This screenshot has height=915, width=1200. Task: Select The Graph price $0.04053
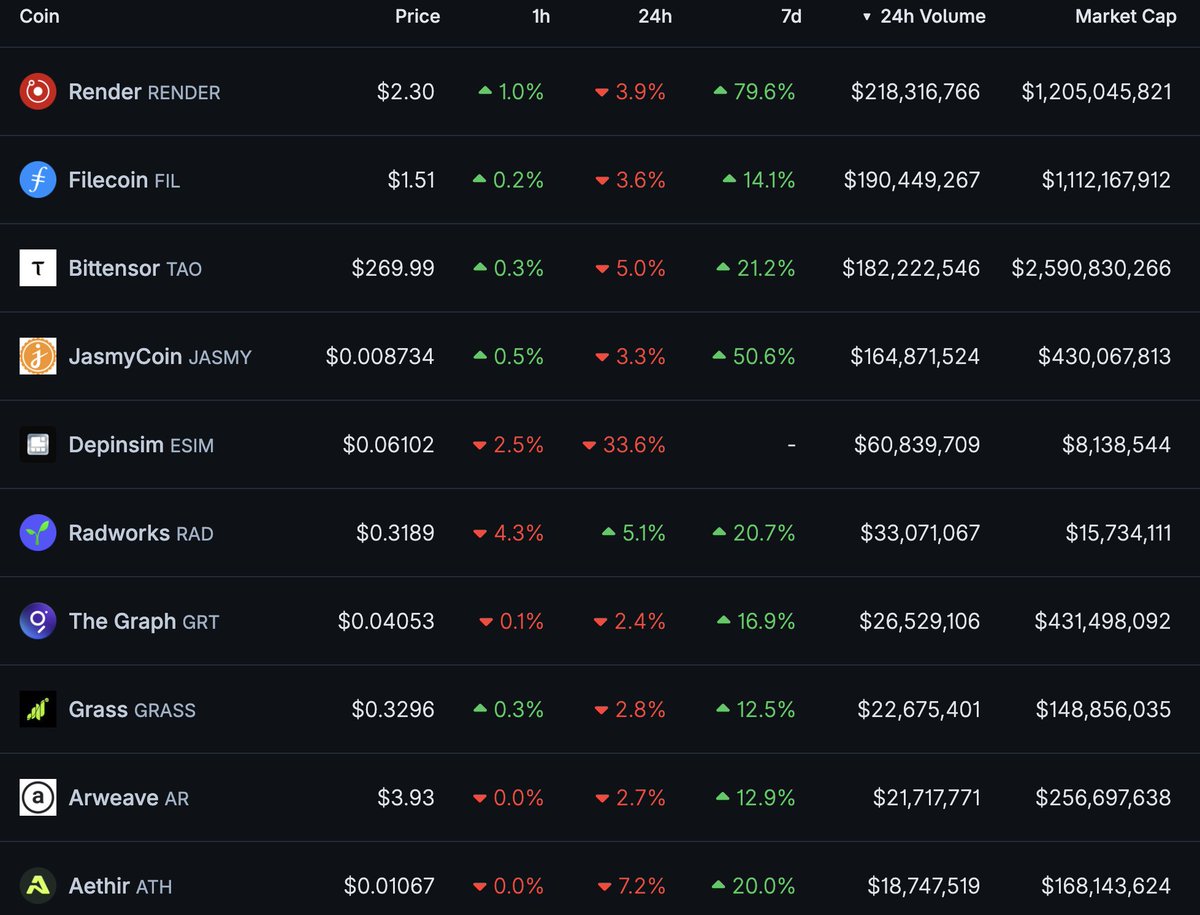[386, 621]
